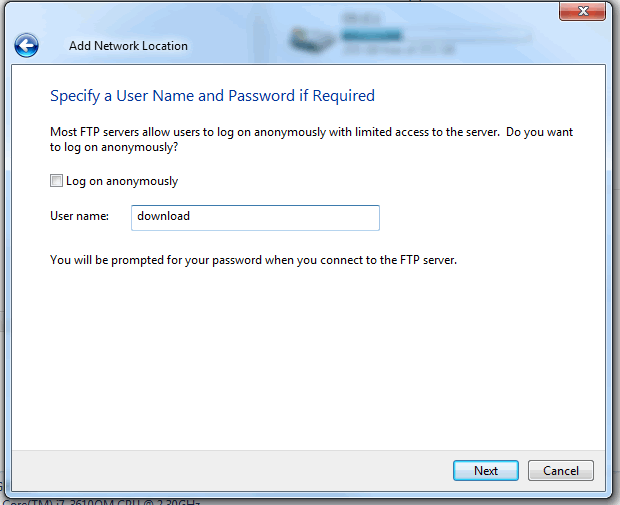The height and width of the screenshot is (505, 620).
Task: Close the Add Network Location wizard
Action: coord(586,12)
